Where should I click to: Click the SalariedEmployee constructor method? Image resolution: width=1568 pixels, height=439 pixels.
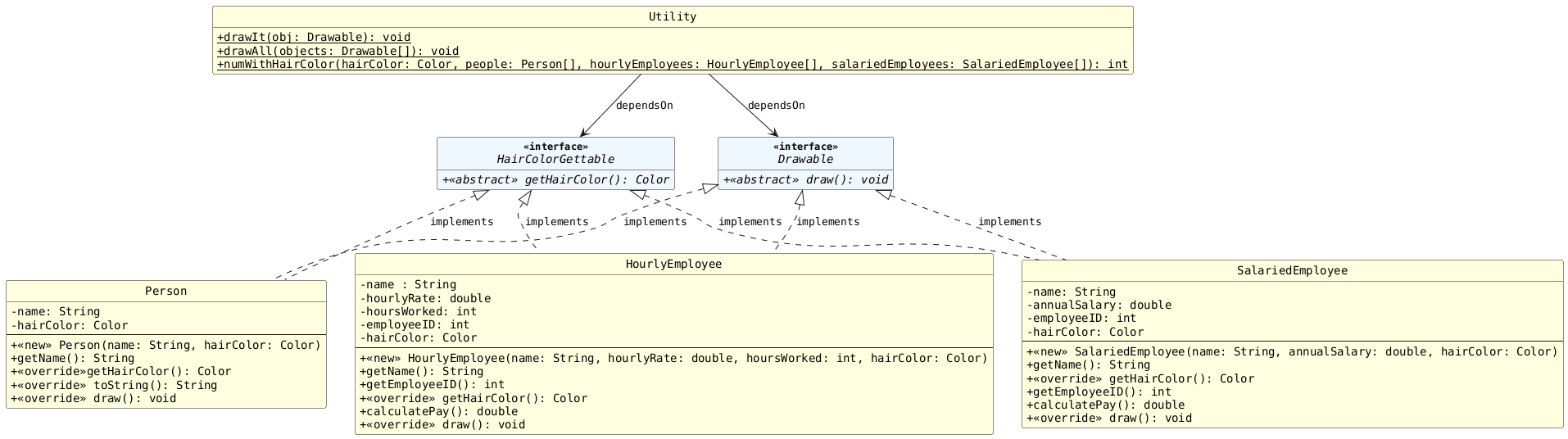[x=1291, y=351]
